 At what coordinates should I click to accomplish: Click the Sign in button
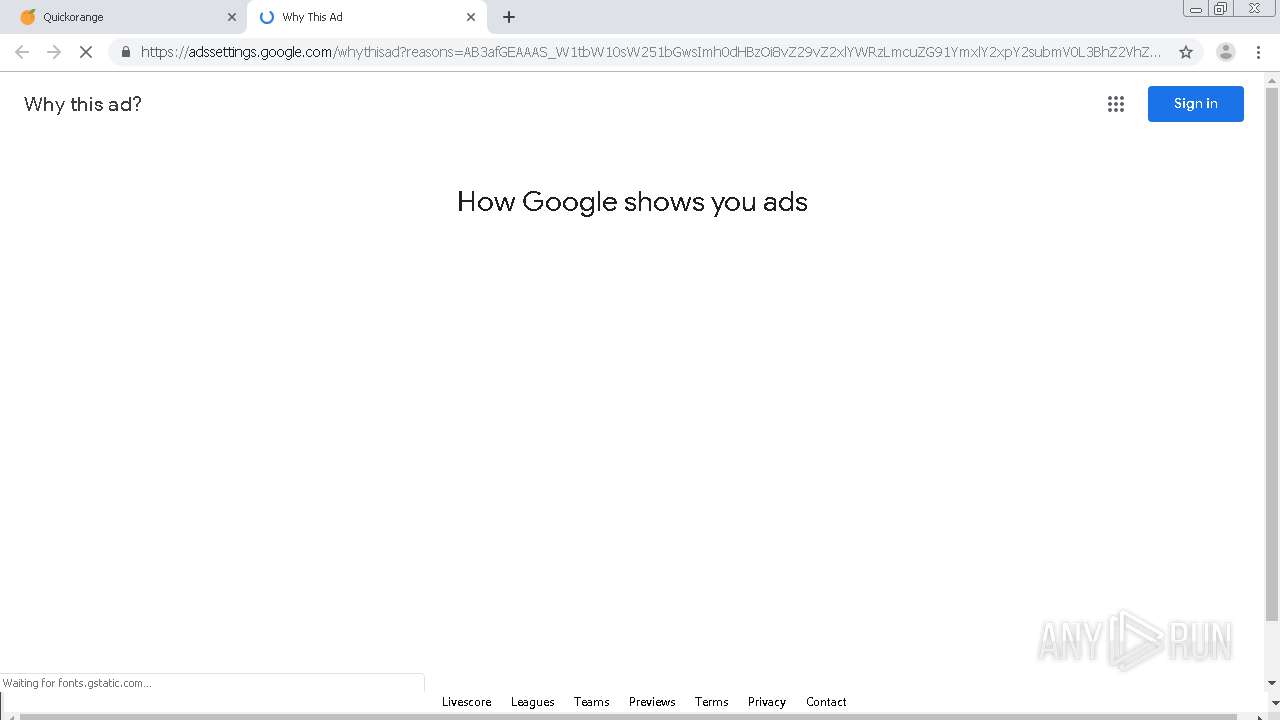[x=1196, y=104]
